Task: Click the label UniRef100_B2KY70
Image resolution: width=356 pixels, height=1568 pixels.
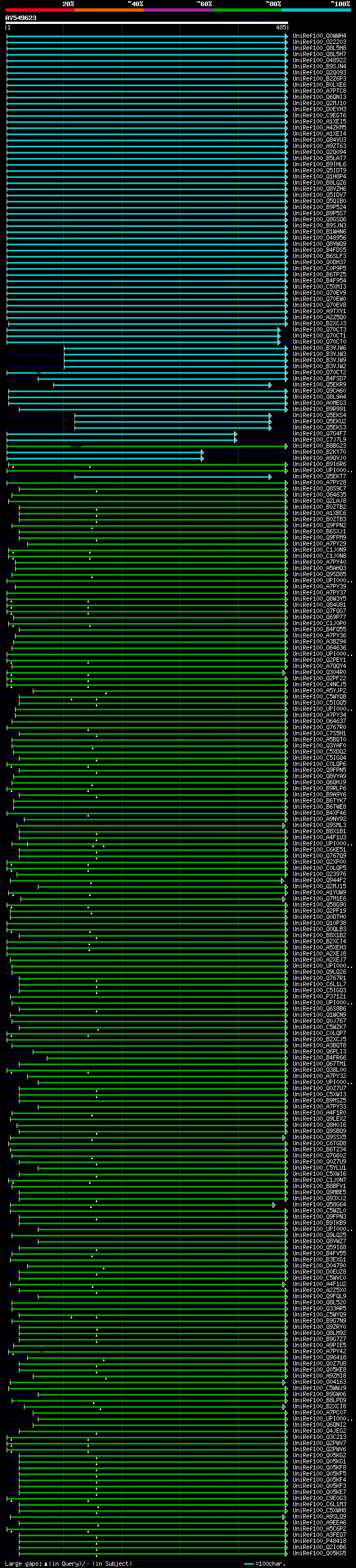Action: coord(319,452)
